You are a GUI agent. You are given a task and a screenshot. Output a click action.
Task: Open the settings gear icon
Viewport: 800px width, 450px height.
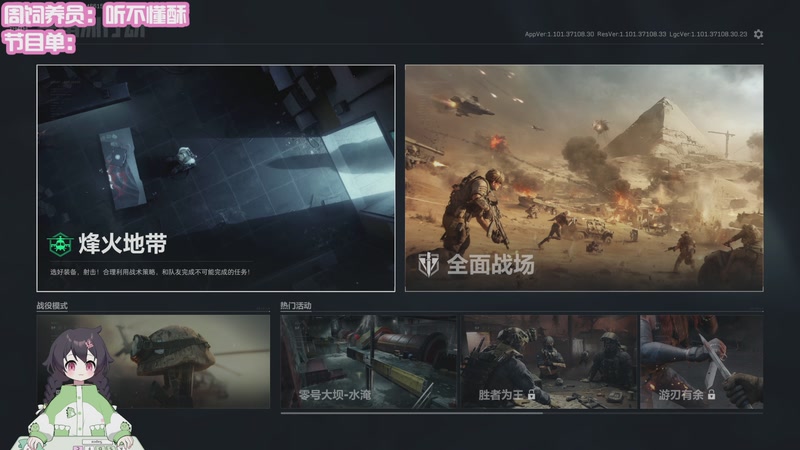pyautogui.click(x=758, y=34)
